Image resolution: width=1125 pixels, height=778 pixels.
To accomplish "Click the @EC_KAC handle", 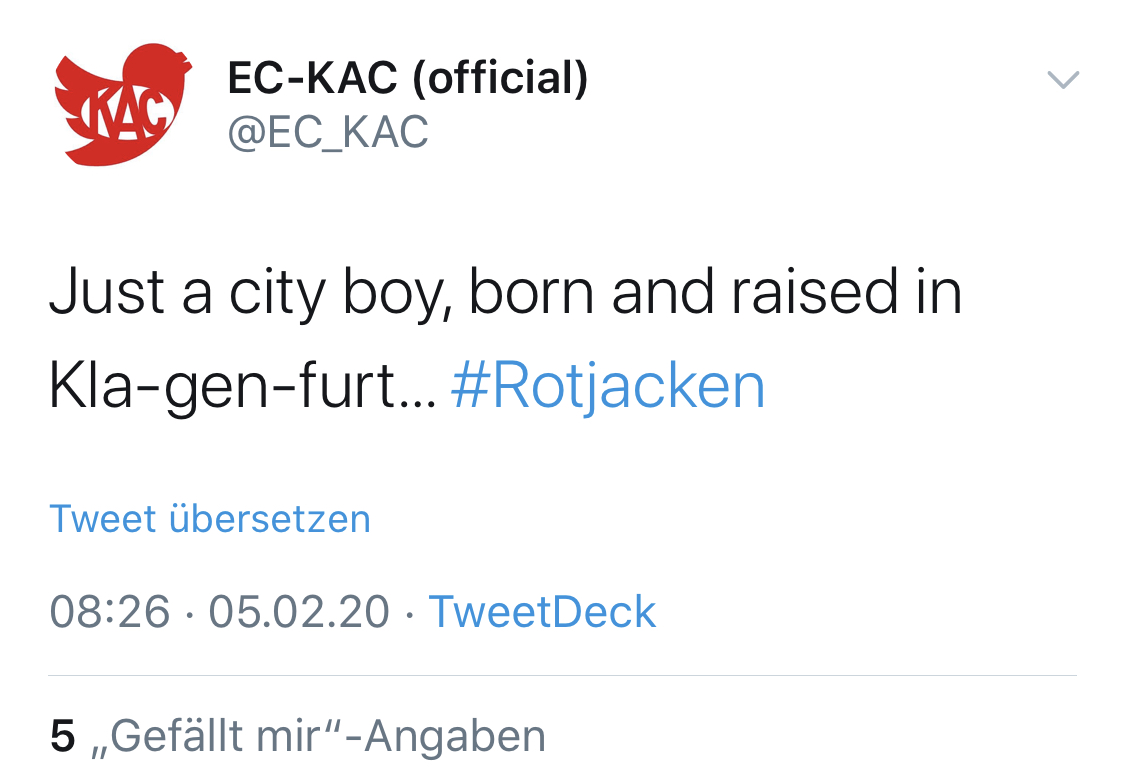I will (328, 132).
